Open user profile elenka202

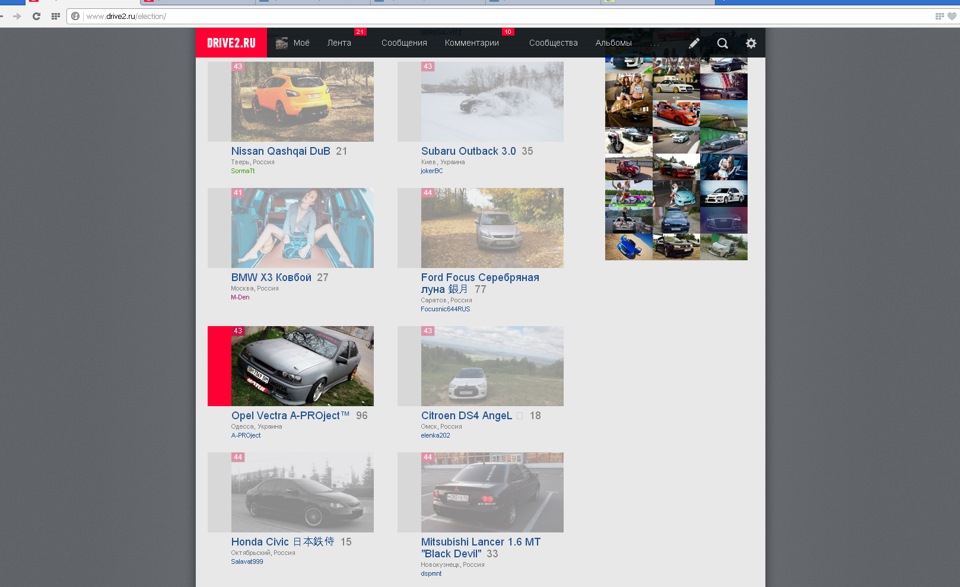[435, 435]
